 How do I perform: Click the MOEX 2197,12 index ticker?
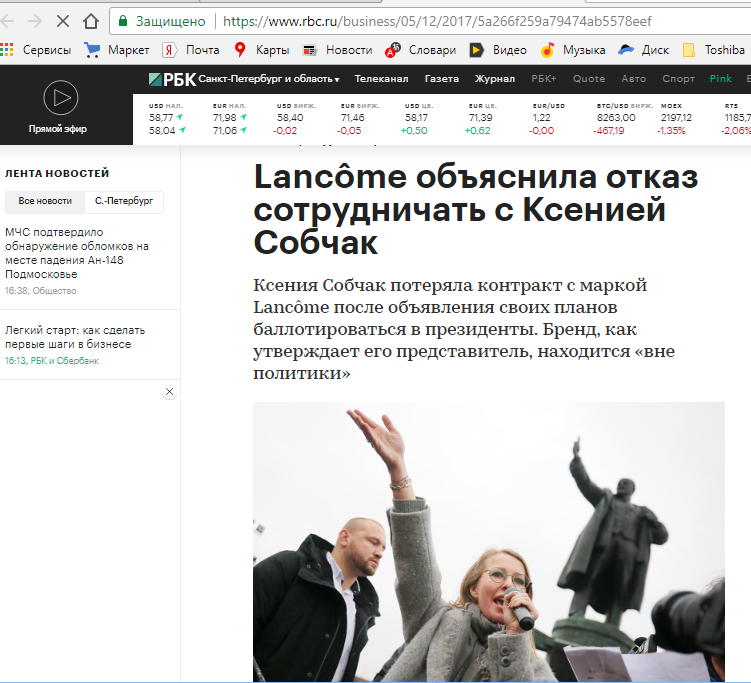coord(675,118)
